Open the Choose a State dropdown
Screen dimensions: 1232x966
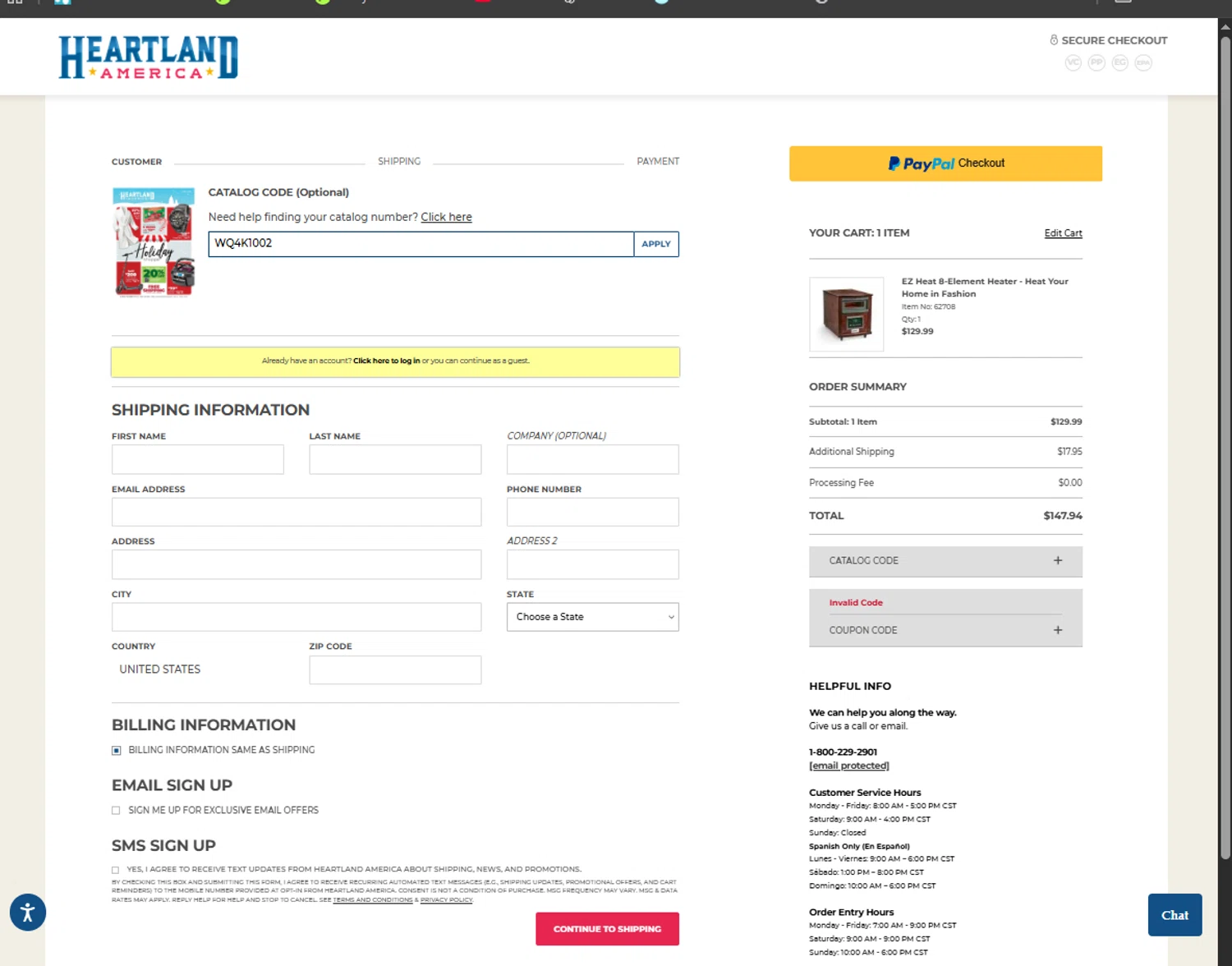pos(592,617)
